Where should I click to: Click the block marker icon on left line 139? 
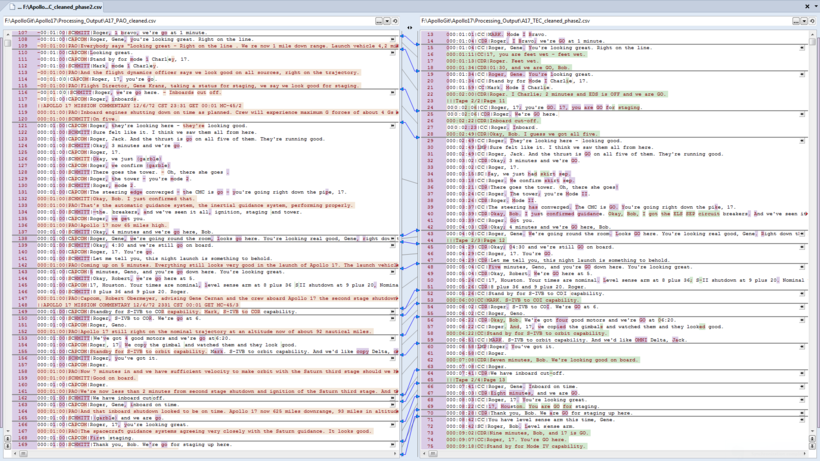point(393,245)
